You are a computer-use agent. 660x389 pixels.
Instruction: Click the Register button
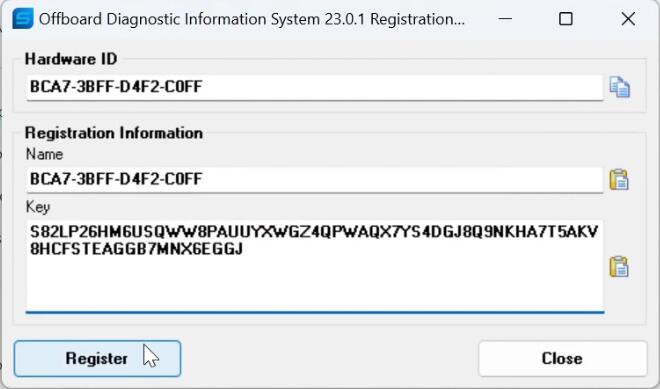(97, 358)
